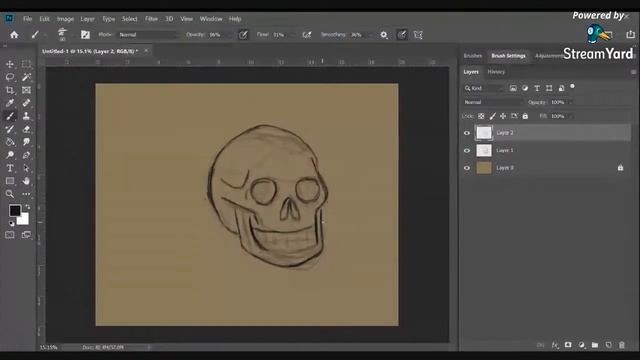Open layer filter Kind dropdown
This screenshot has width=640, height=360.
(483, 88)
